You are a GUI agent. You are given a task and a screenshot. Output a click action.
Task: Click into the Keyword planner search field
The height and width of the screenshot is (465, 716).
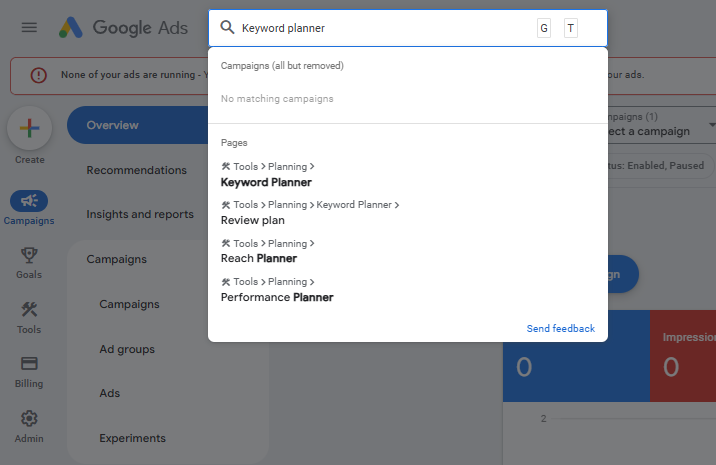pos(380,28)
